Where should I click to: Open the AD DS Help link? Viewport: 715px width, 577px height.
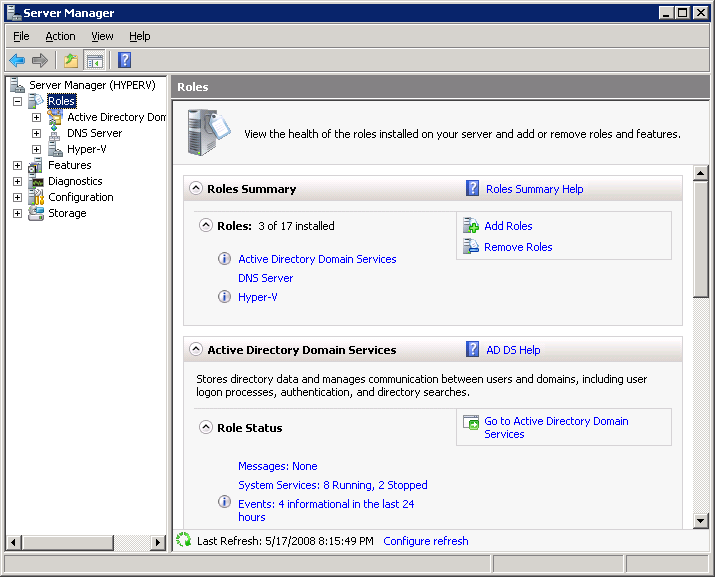513,350
